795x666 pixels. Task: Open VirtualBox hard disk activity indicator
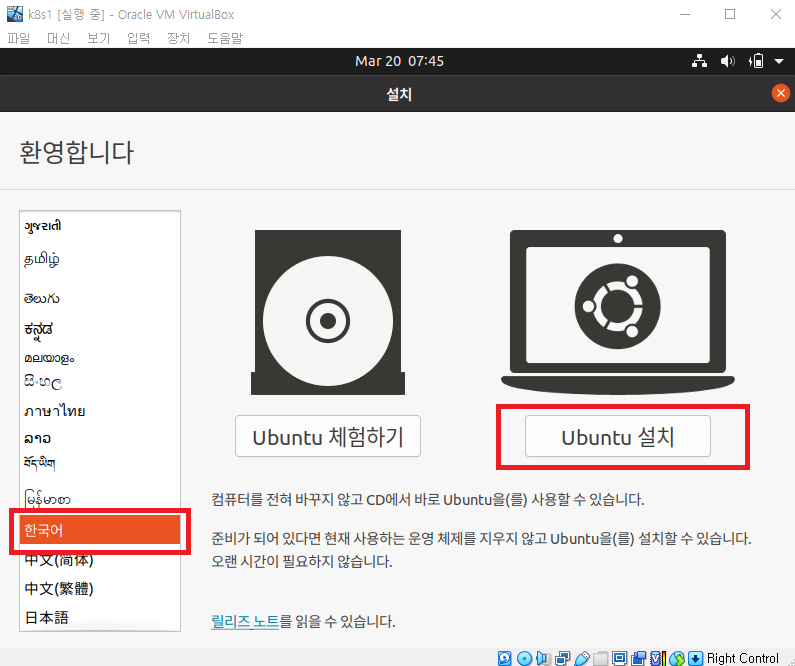(504, 658)
